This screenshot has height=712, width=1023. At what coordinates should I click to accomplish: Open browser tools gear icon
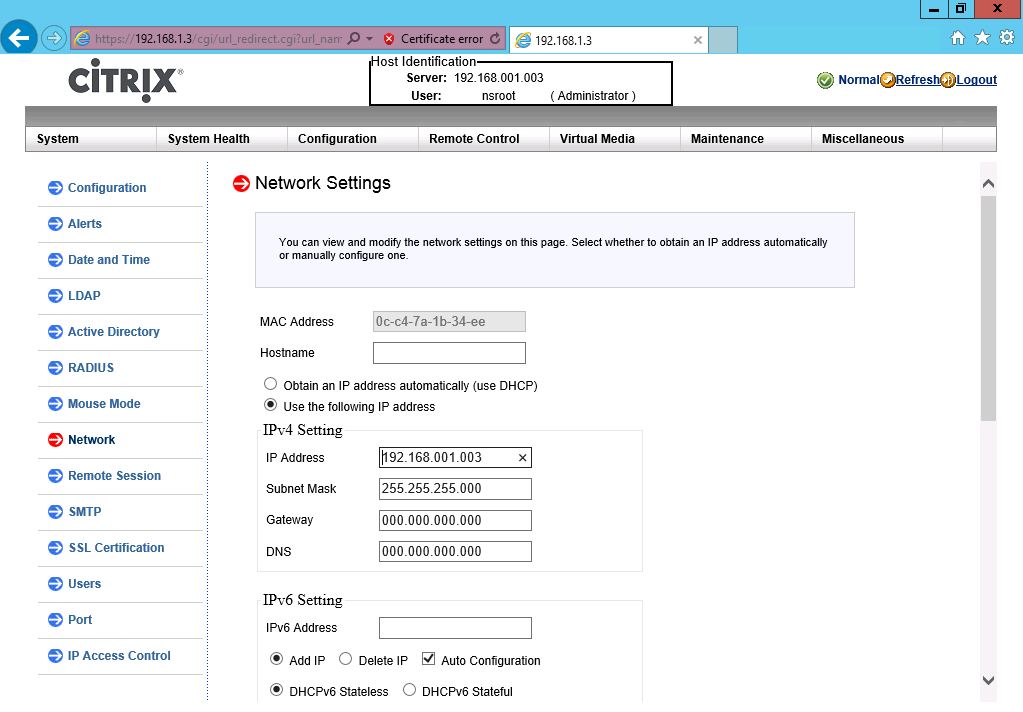point(1007,38)
